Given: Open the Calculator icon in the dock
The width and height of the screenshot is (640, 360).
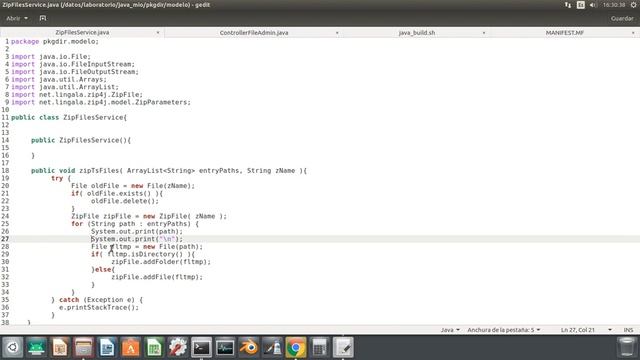Looking at the screenshot, I should 320,348.
